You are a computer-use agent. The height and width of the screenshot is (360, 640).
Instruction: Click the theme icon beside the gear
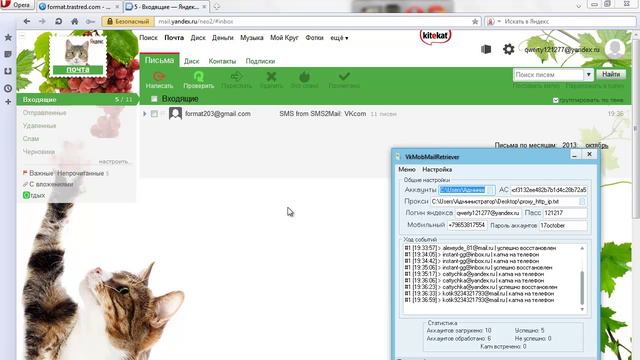[486, 49]
